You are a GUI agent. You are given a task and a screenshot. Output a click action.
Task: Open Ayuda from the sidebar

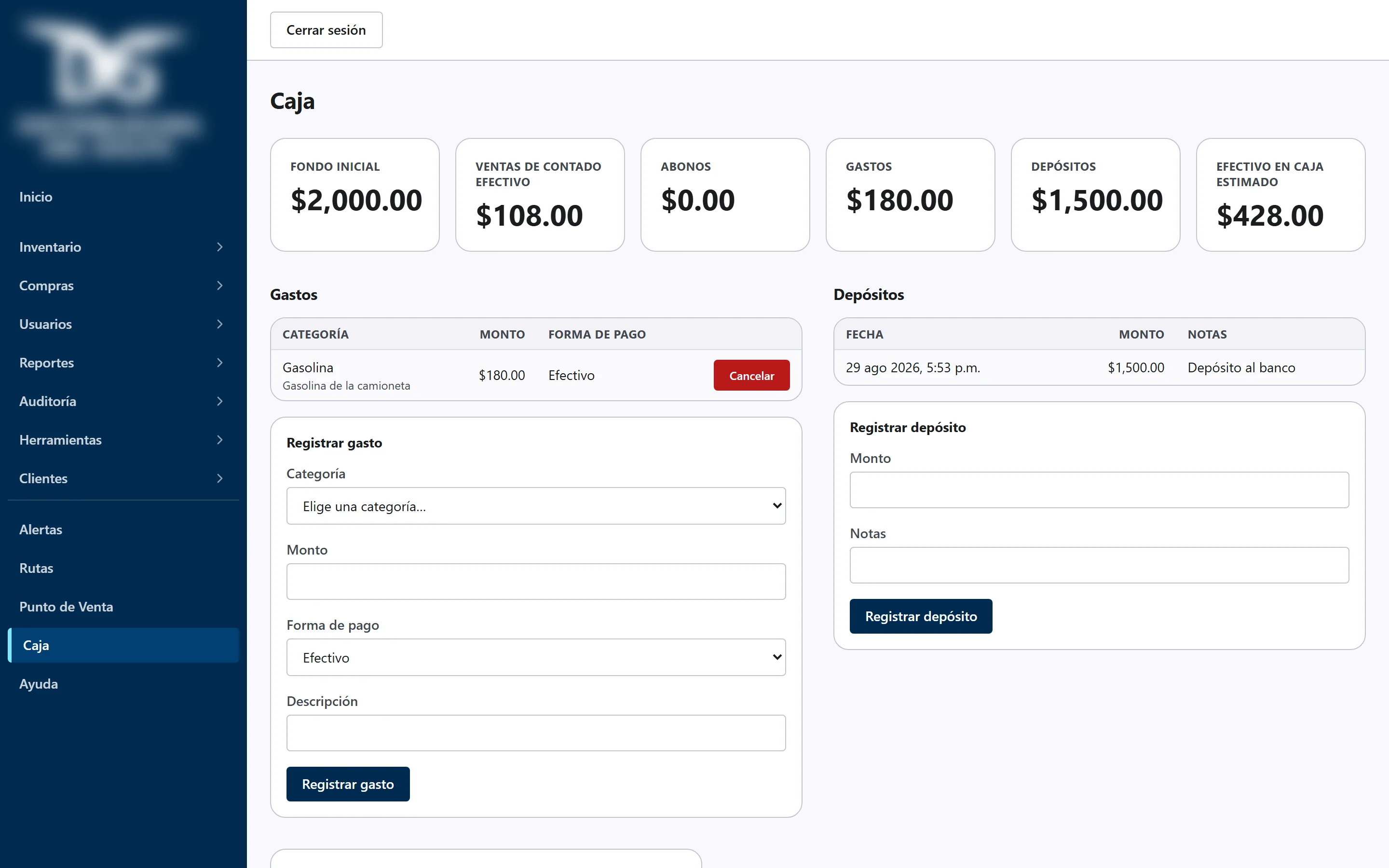tap(39, 684)
